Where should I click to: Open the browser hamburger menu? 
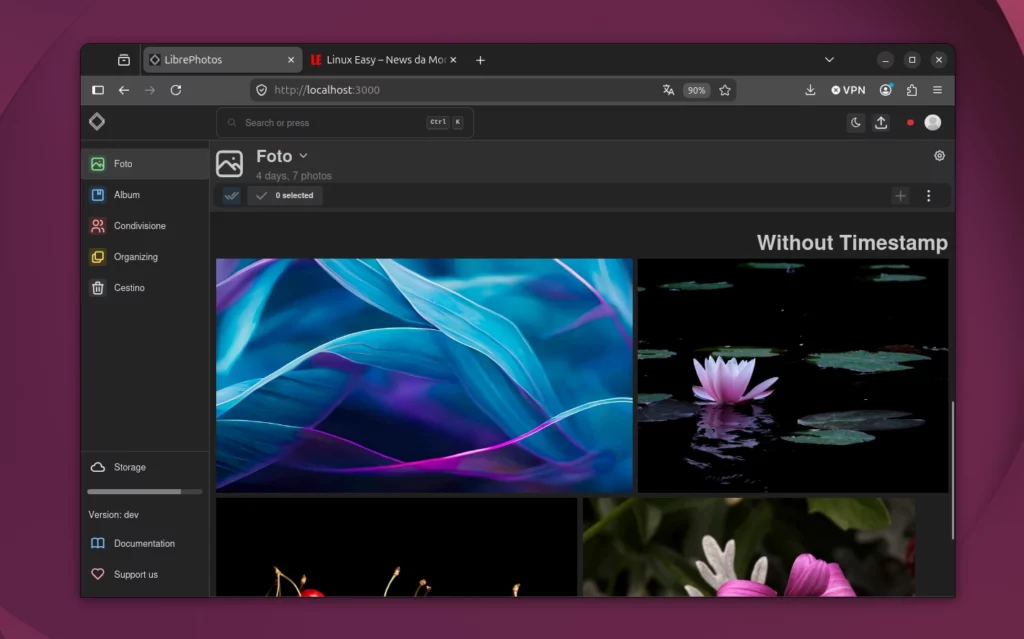[937, 90]
